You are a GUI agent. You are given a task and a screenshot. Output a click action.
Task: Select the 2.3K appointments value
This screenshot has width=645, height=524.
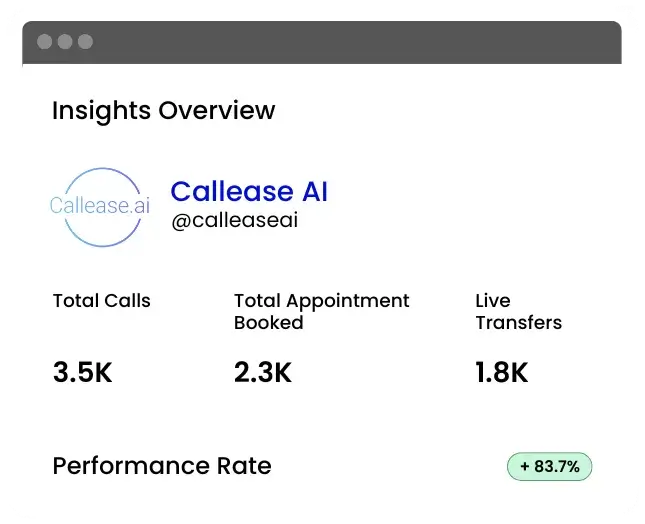coord(262,373)
